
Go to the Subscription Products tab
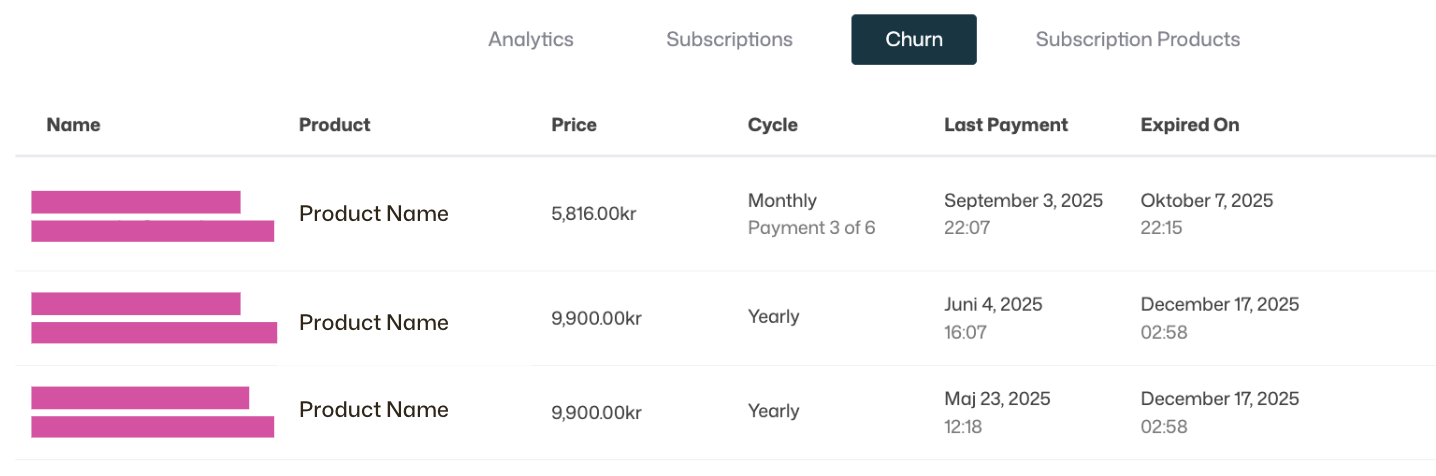click(x=1137, y=40)
